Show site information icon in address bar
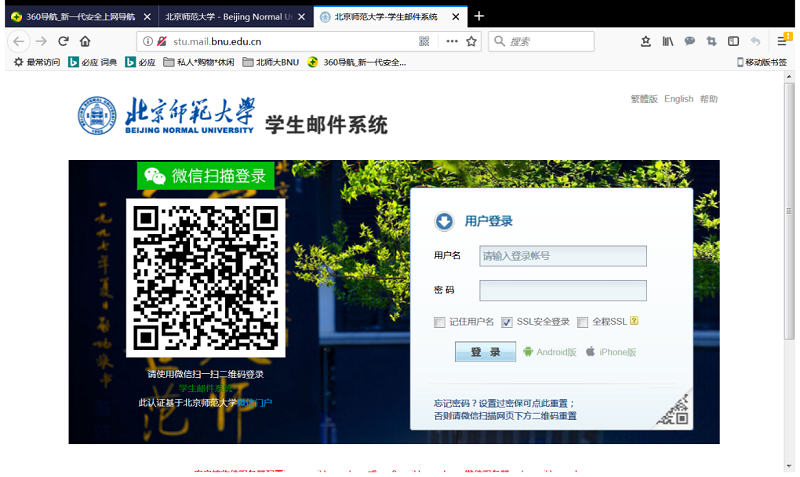 click(148, 41)
